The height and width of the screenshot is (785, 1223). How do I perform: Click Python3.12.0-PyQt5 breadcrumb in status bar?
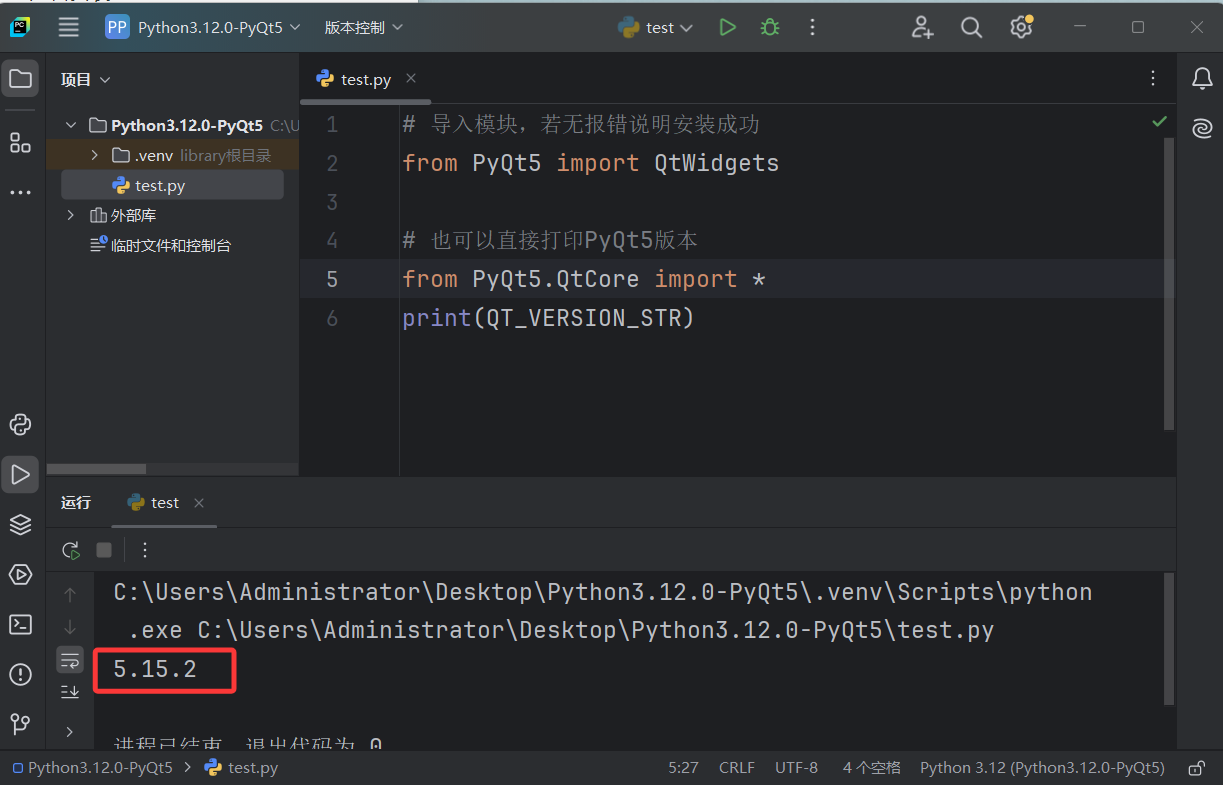click(91, 768)
